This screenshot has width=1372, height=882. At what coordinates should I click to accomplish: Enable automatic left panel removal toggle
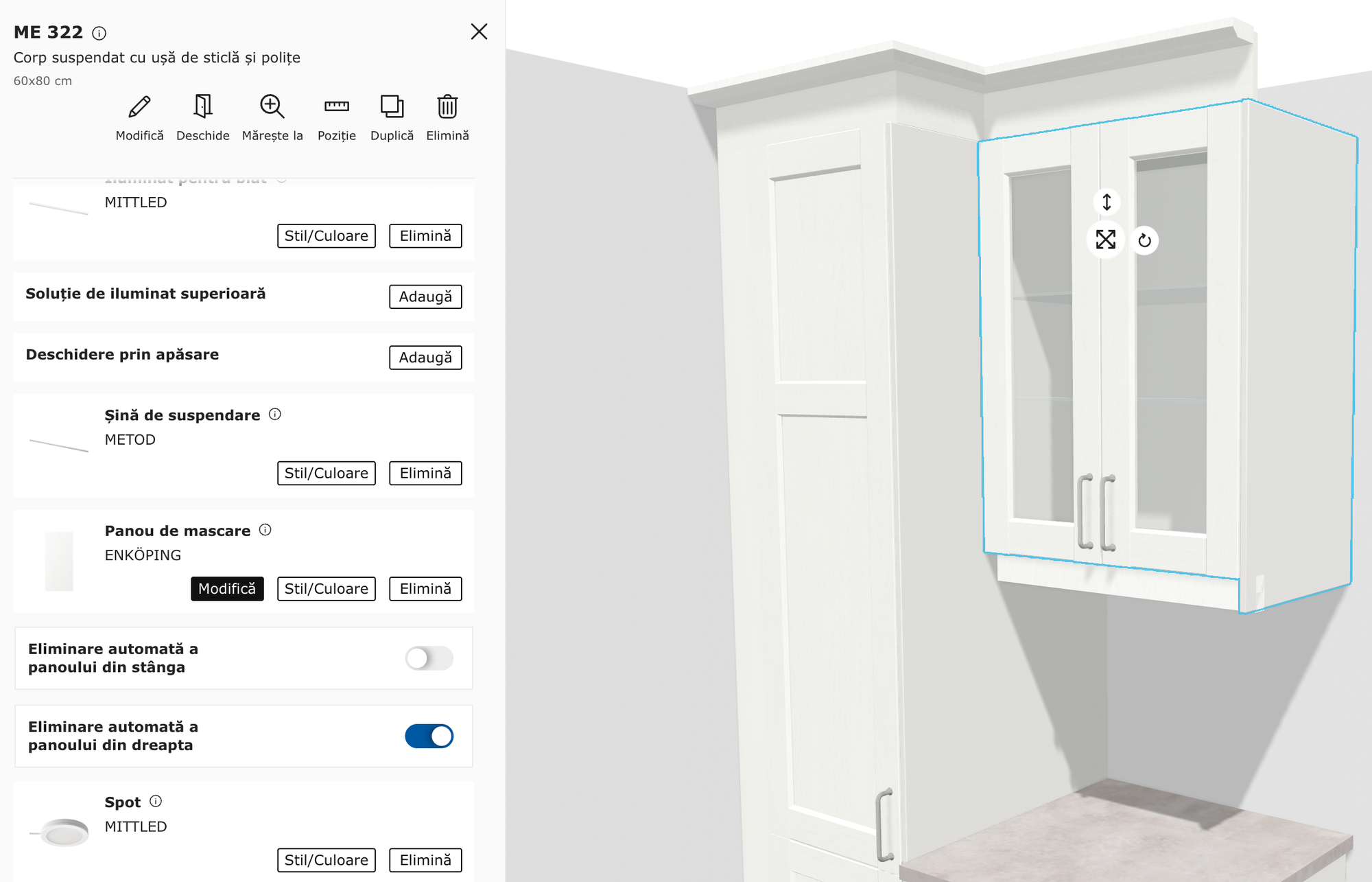coord(429,658)
